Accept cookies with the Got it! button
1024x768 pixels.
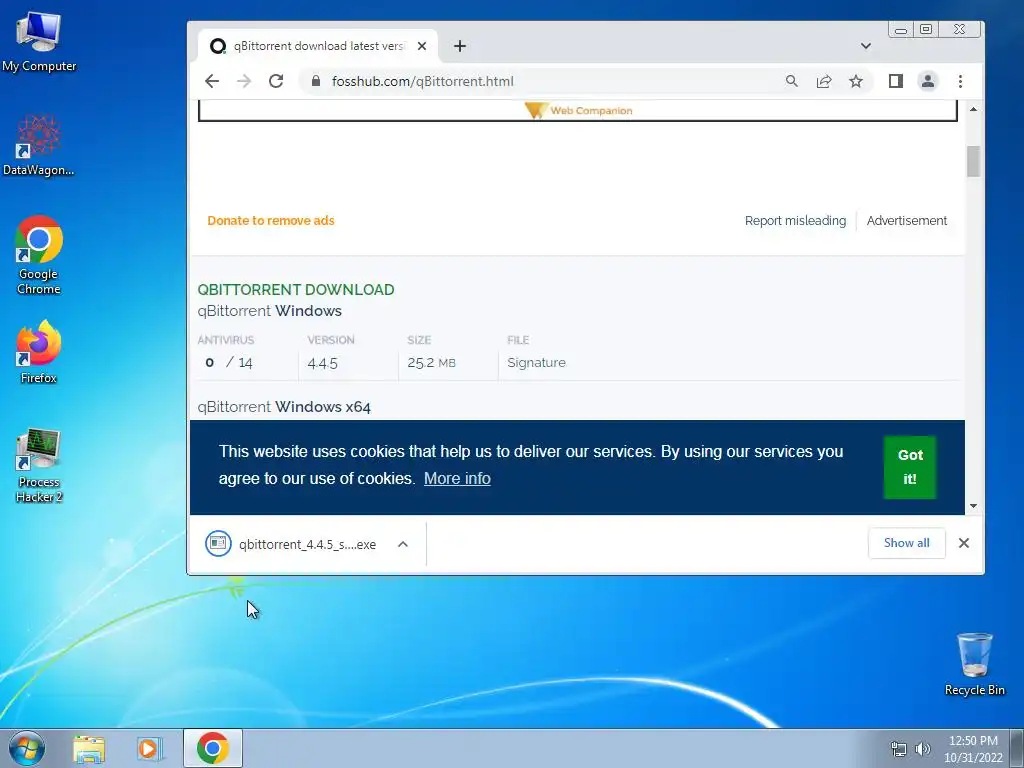tap(910, 467)
